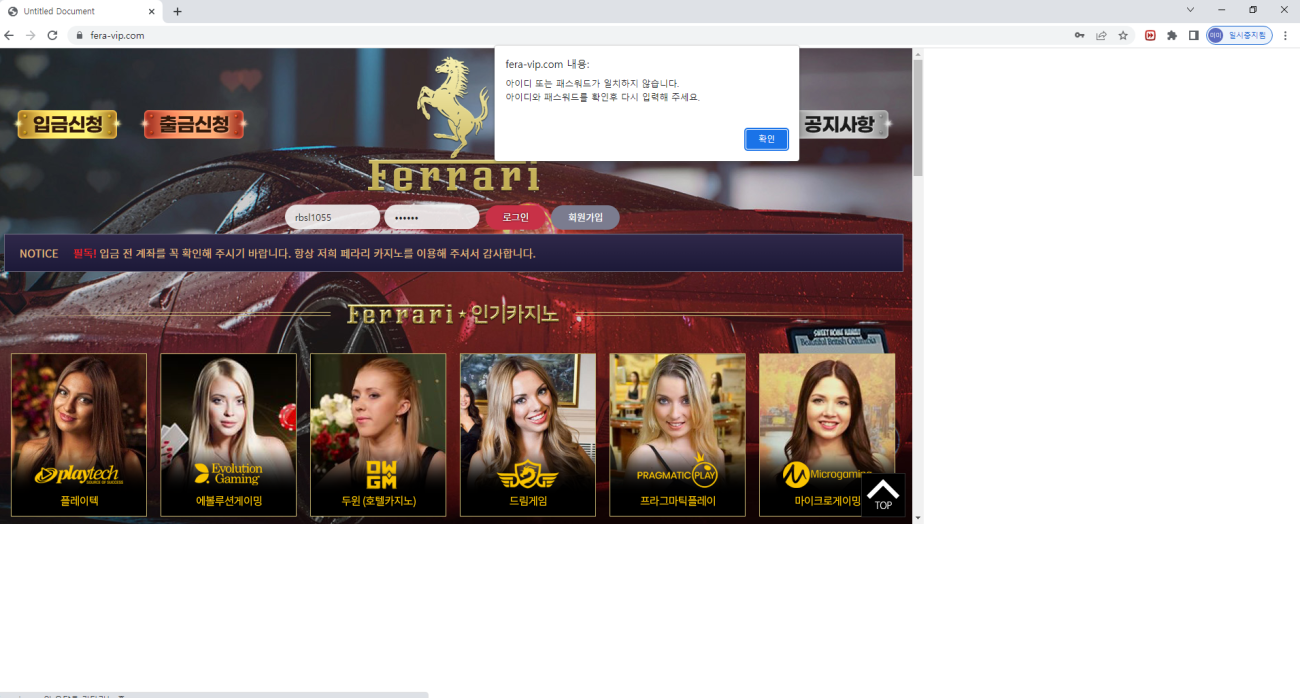Image resolution: width=1300 pixels, height=698 pixels.
Task: Click the page vertical scrollbar thumb
Action: 918,118
